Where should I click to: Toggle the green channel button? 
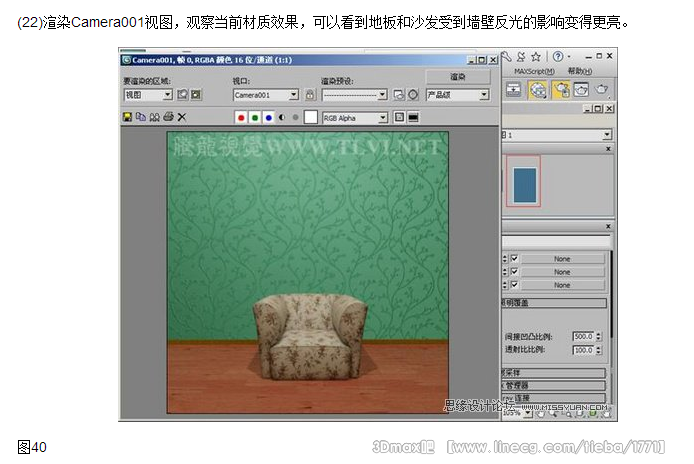point(255,117)
